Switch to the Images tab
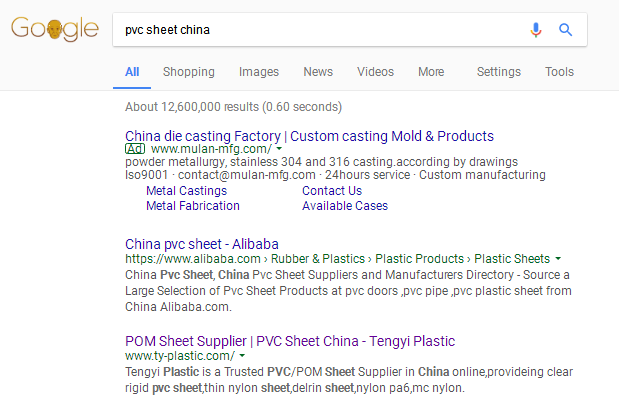 click(x=259, y=72)
